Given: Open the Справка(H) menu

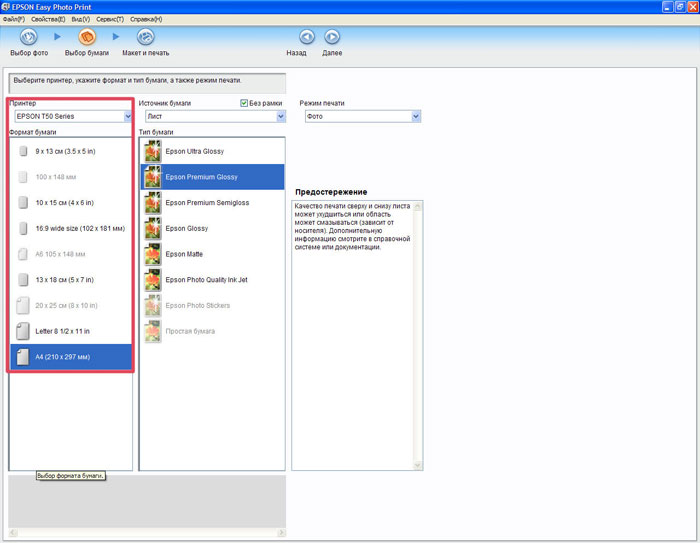Looking at the screenshot, I should (146, 19).
